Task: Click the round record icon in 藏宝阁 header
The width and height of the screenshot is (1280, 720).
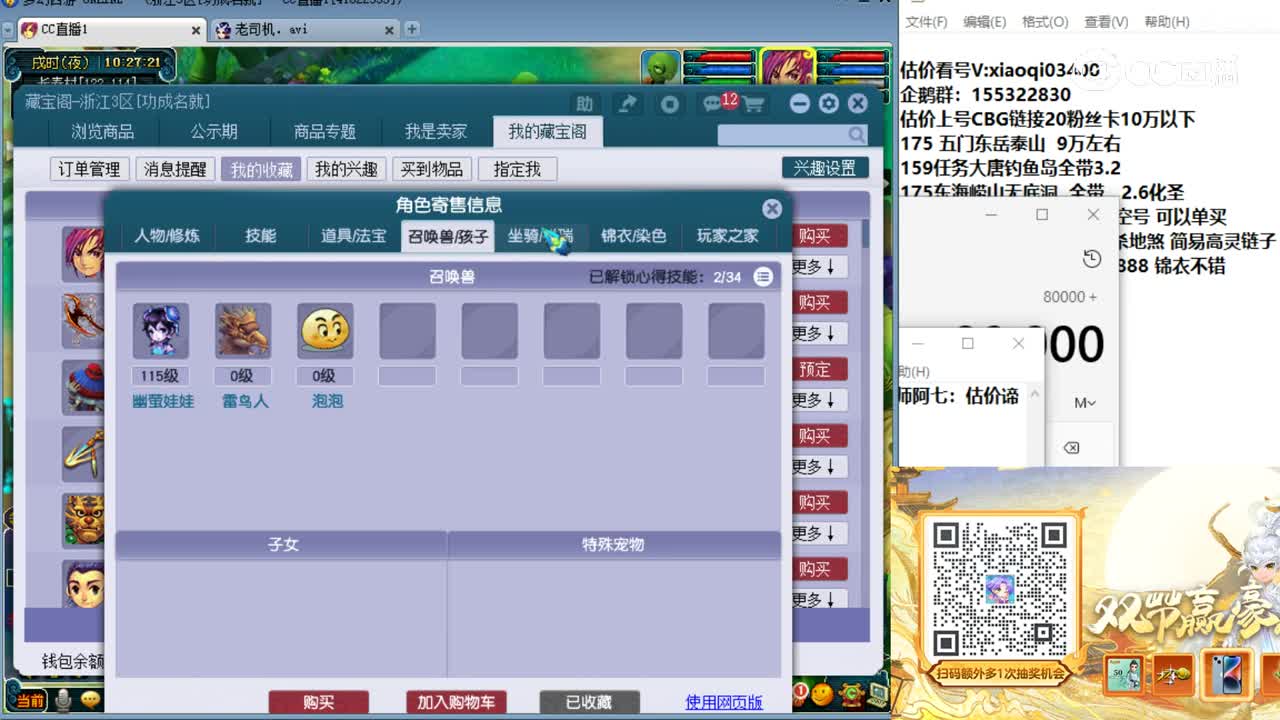Action: click(x=670, y=104)
